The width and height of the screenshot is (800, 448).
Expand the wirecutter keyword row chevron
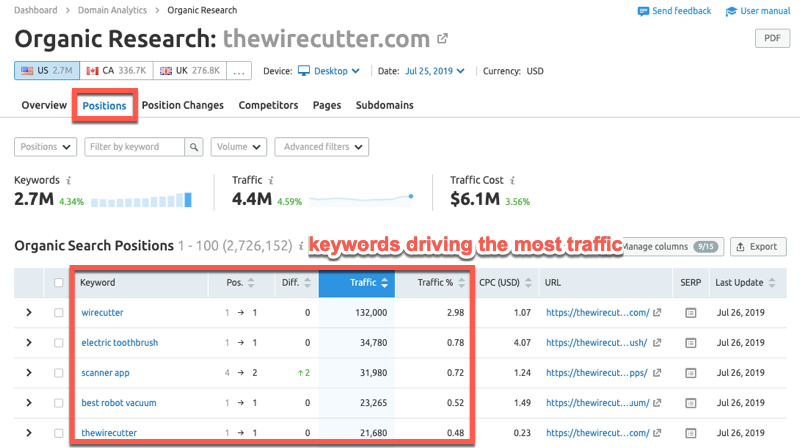(x=27, y=313)
